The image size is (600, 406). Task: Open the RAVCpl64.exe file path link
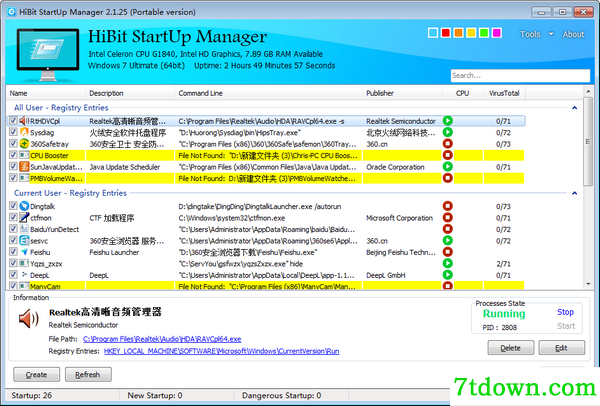162,339
